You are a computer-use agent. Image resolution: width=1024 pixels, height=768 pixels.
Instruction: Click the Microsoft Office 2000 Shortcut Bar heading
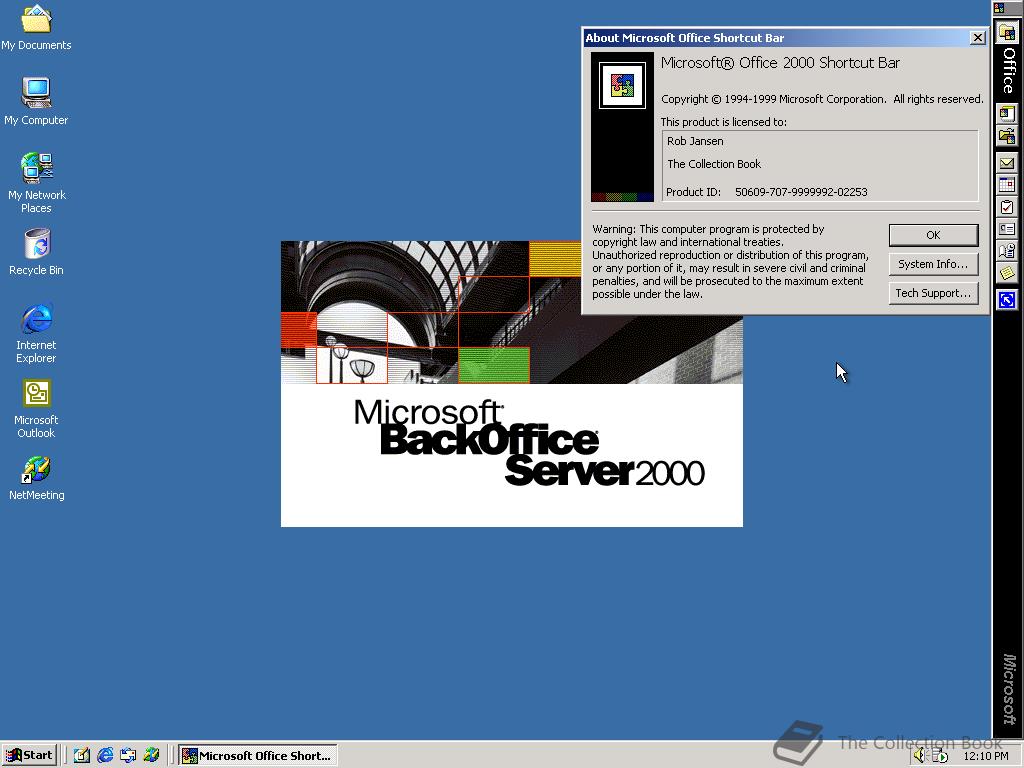780,63
